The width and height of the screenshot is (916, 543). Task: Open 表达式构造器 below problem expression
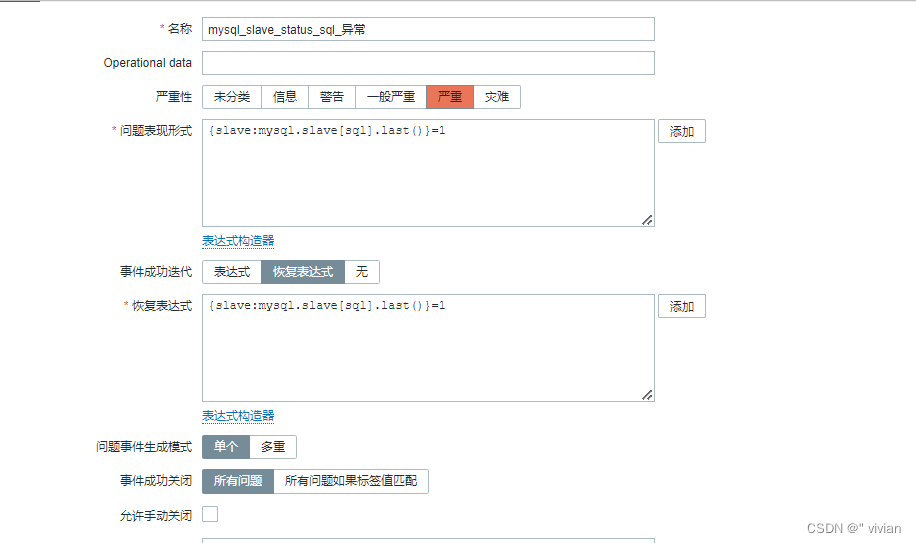238,241
